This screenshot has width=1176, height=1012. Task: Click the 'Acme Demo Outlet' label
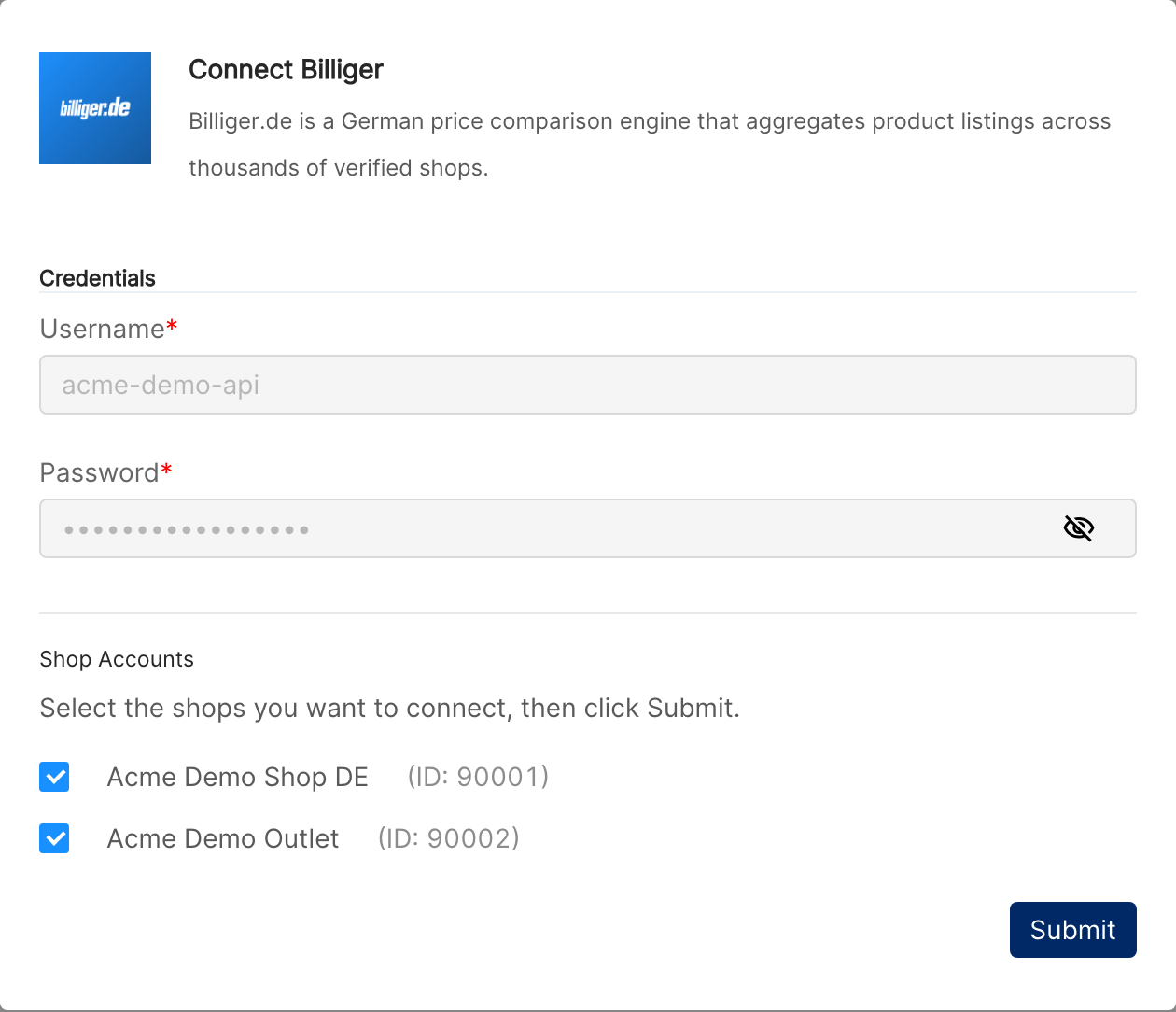223,838
